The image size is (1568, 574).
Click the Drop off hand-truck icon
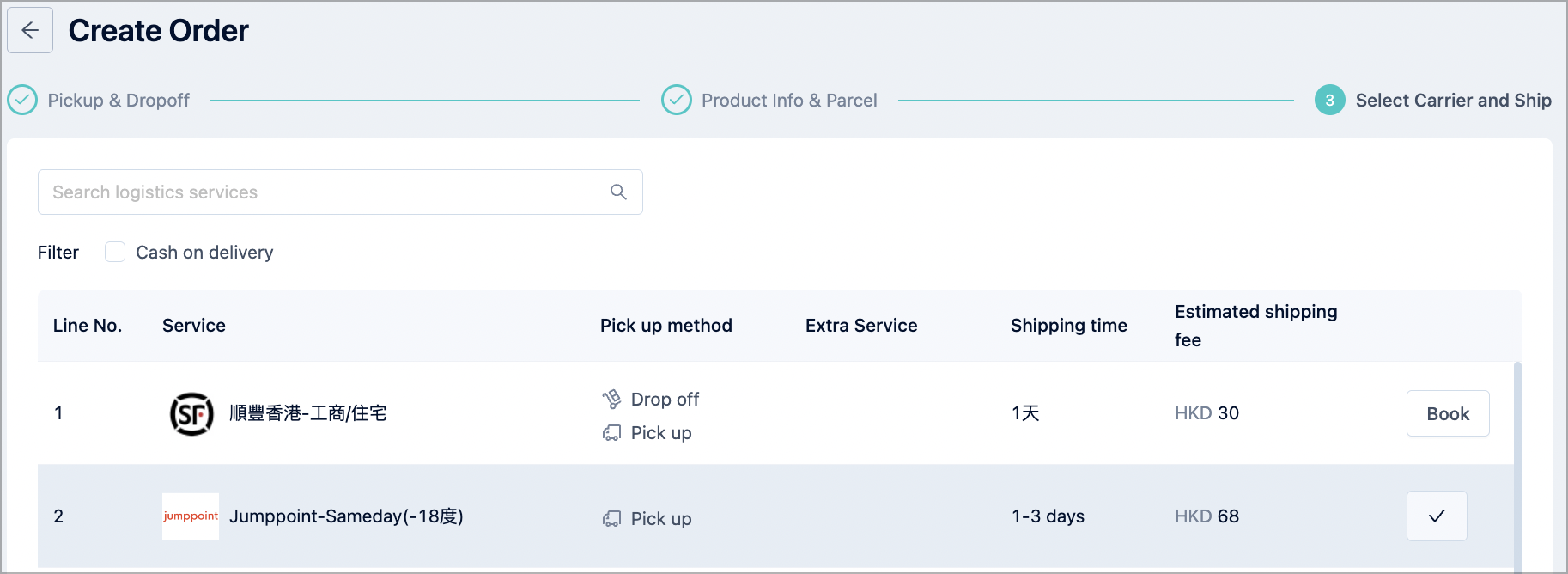(611, 399)
